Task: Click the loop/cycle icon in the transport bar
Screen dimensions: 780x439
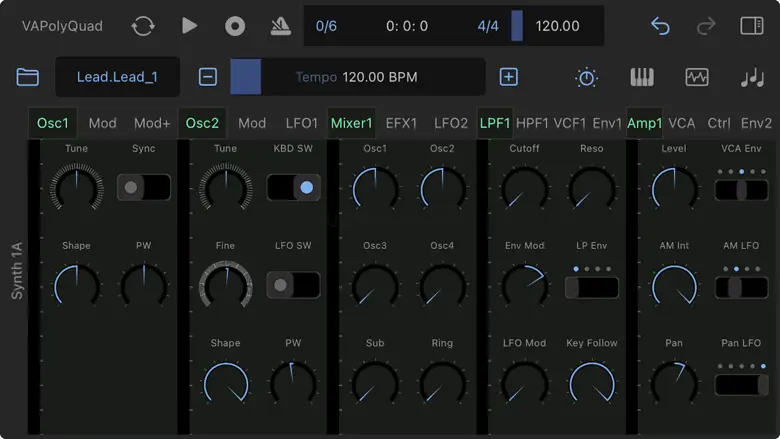Action: click(x=143, y=26)
